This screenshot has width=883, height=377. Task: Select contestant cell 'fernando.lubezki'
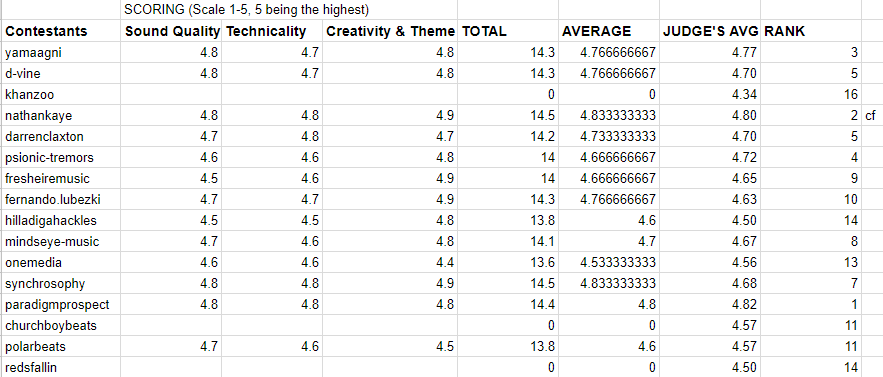(61, 199)
